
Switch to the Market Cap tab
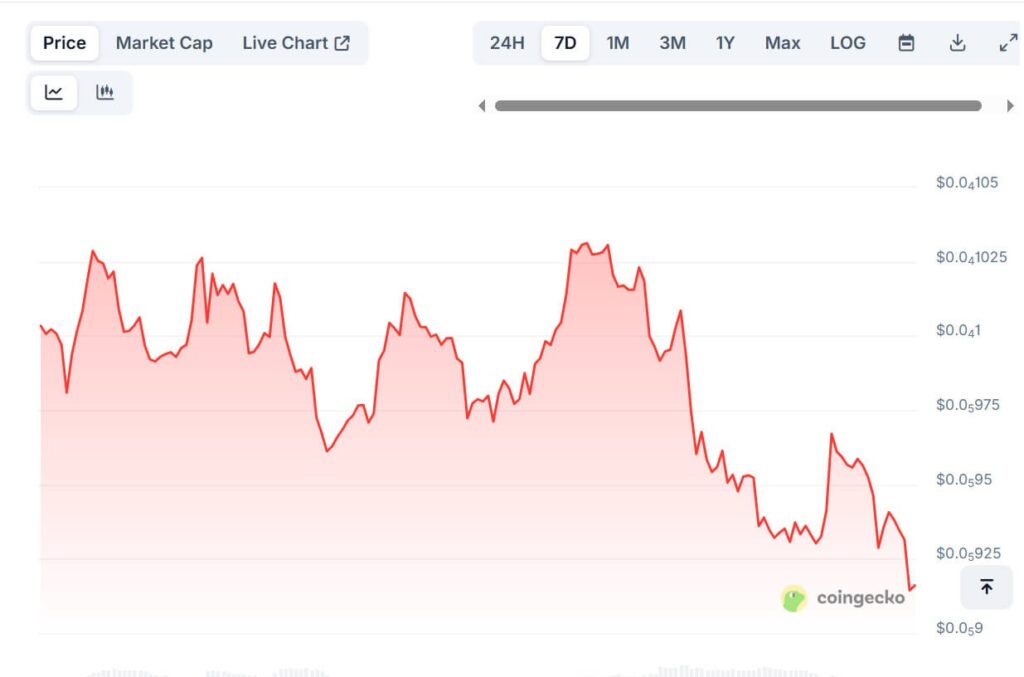(x=164, y=43)
